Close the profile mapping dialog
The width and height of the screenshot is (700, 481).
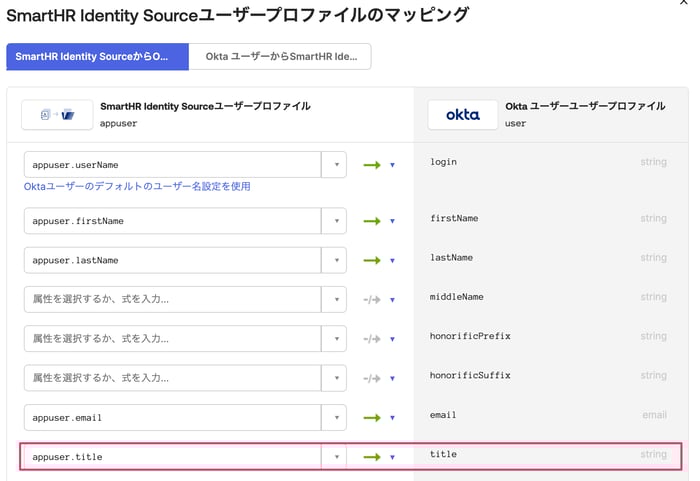(683, 2)
